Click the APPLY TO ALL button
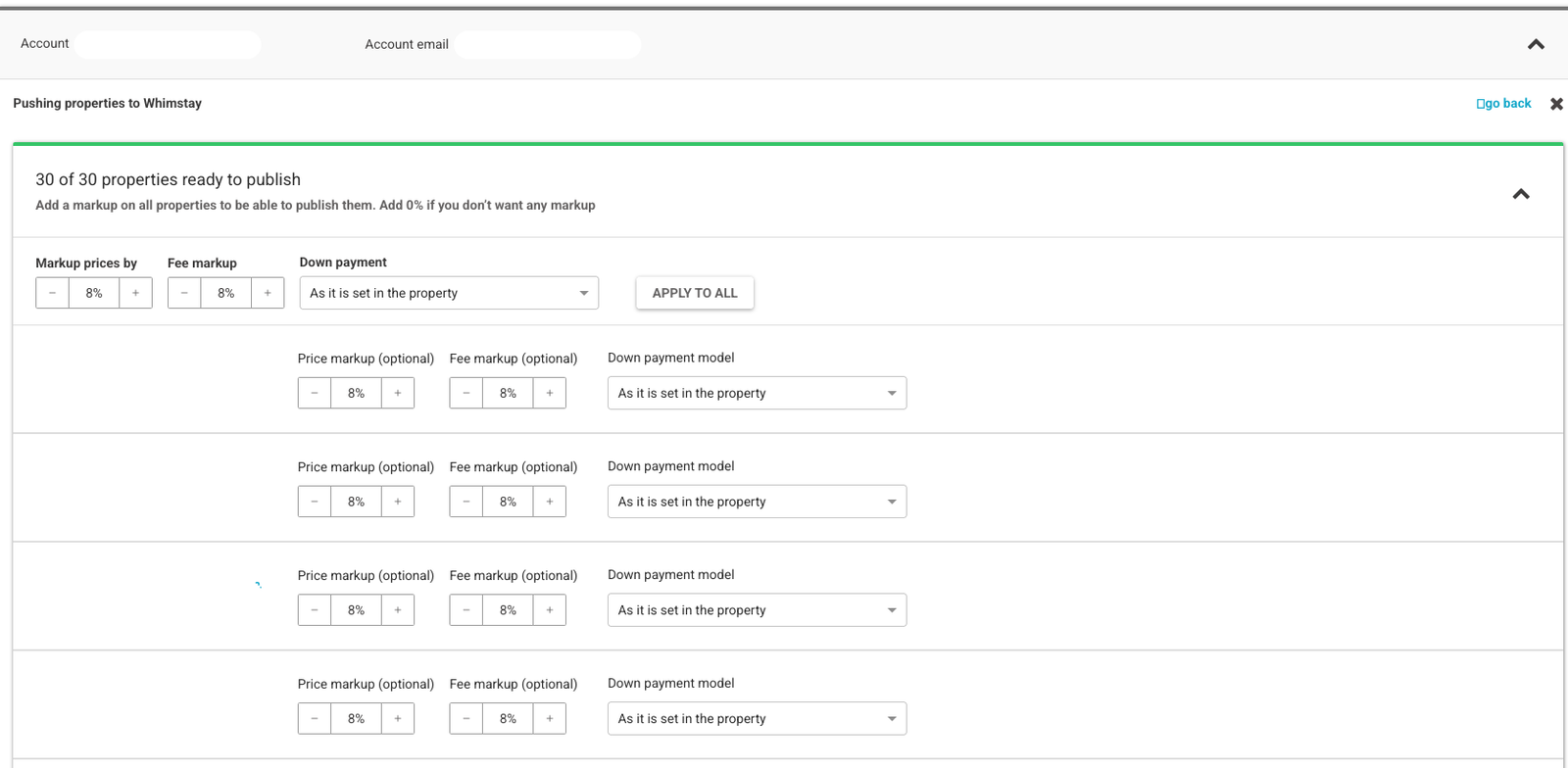 (695, 293)
